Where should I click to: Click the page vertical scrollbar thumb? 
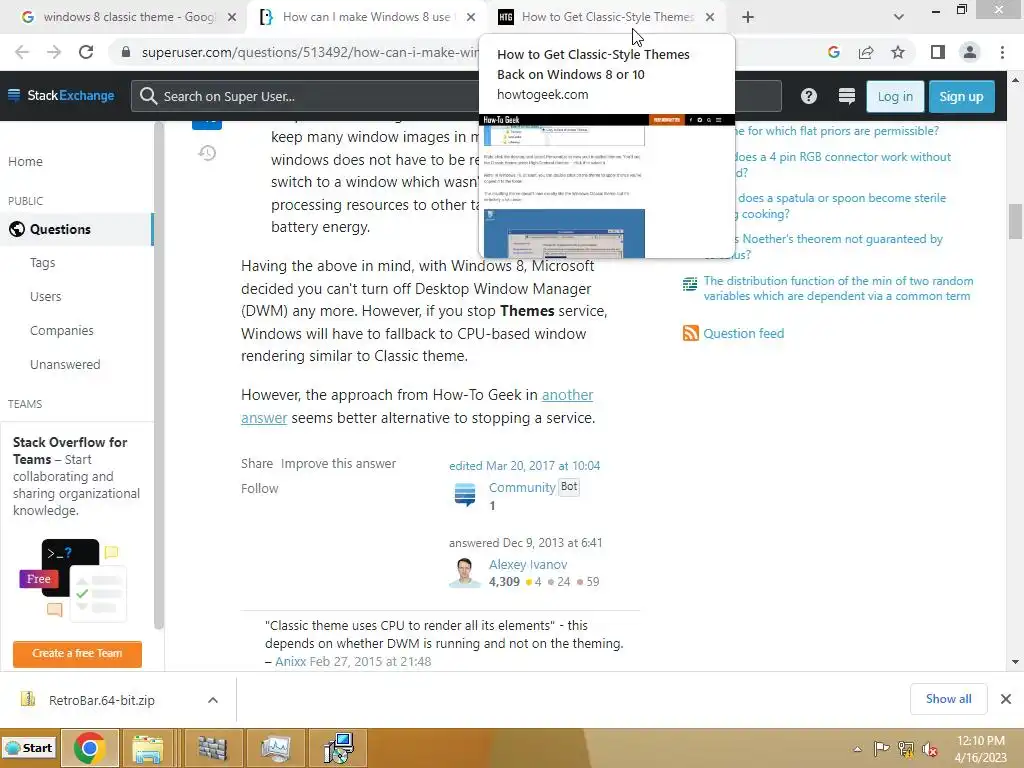(1015, 222)
